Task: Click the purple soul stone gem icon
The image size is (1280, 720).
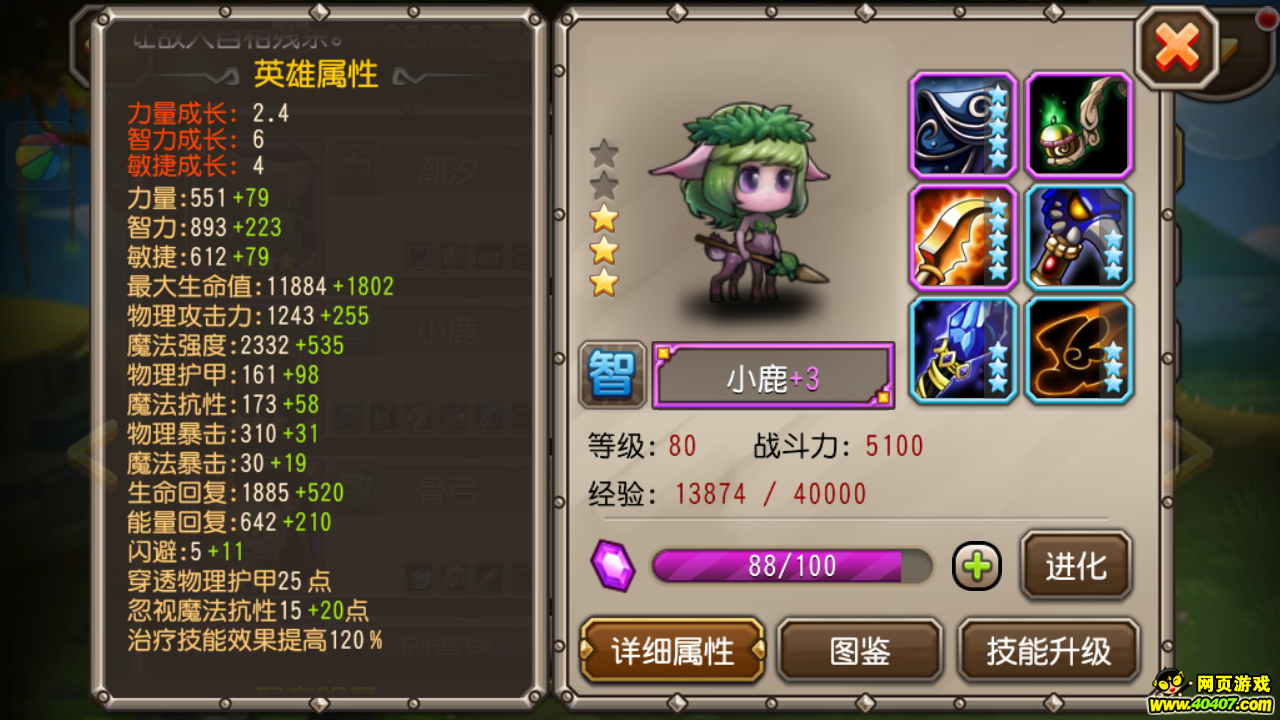Action: point(612,565)
